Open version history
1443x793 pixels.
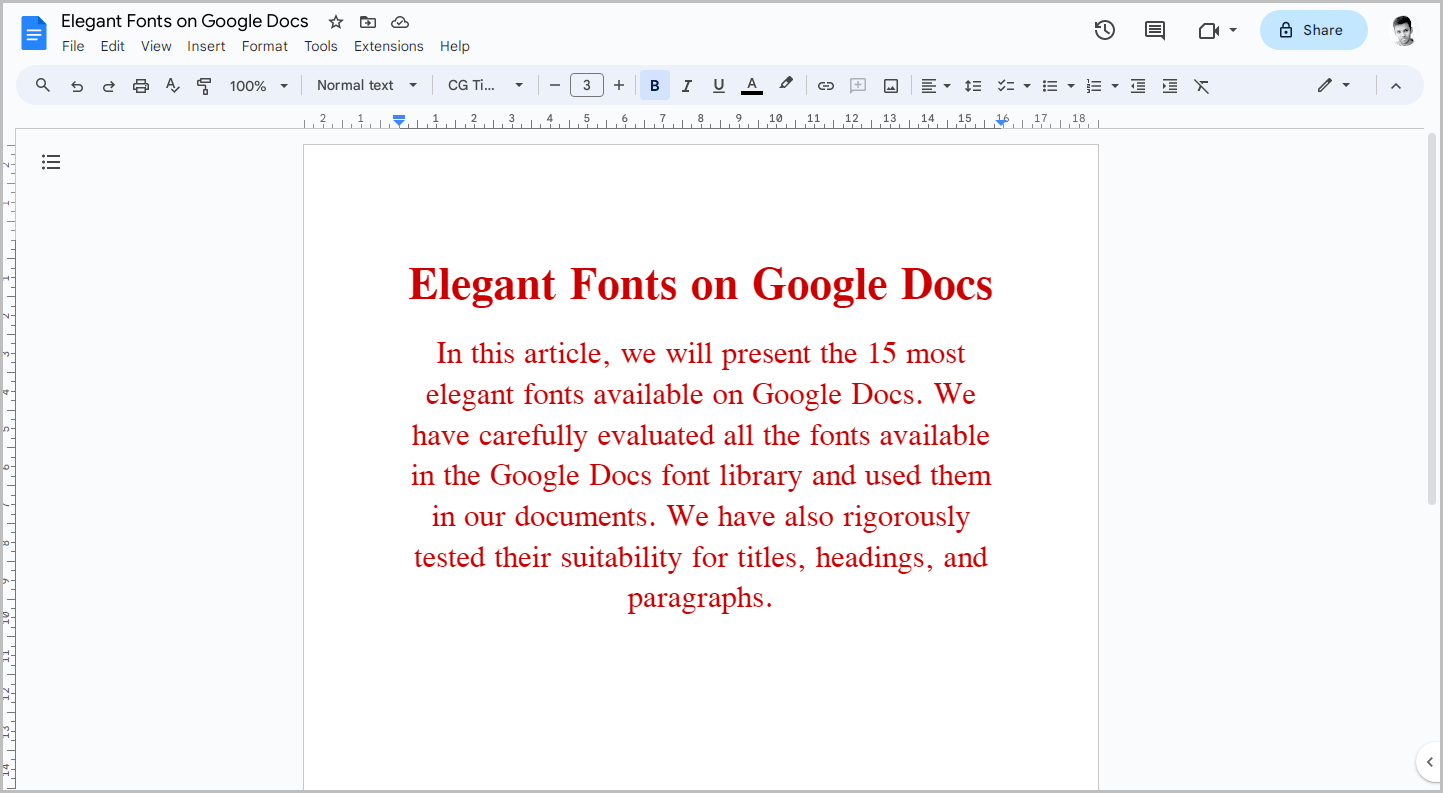coord(1104,30)
